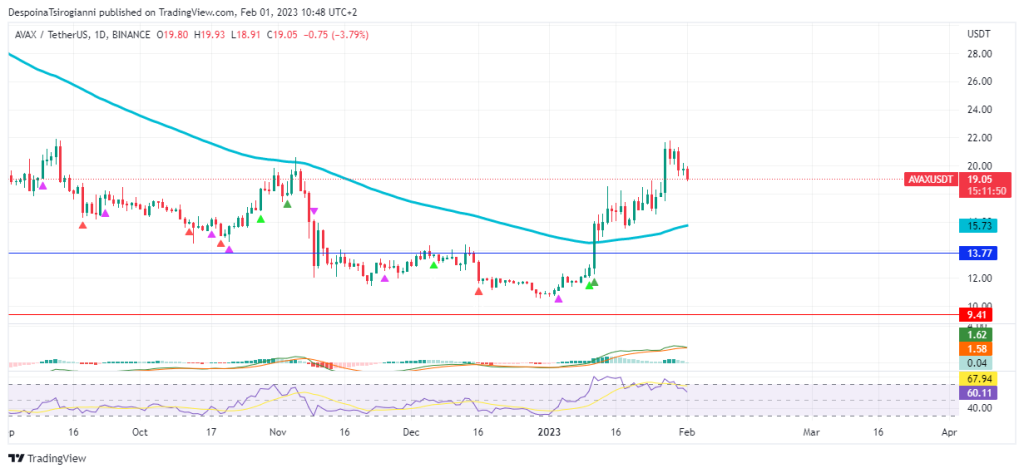
Task: Click the blue 13.77 horizontal line price tag
Action: pyautogui.click(x=974, y=254)
